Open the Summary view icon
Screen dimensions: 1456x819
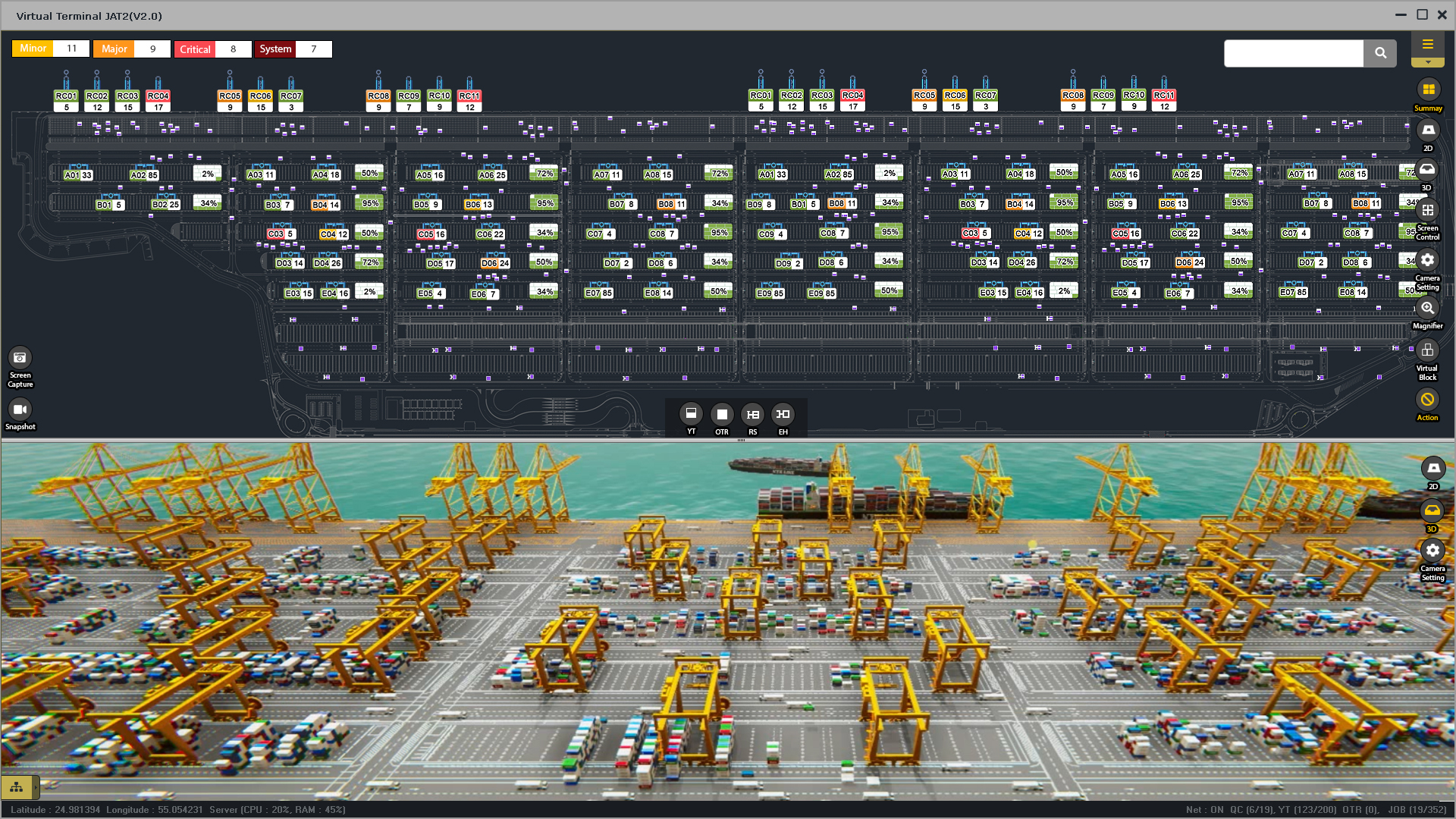pos(1428,90)
